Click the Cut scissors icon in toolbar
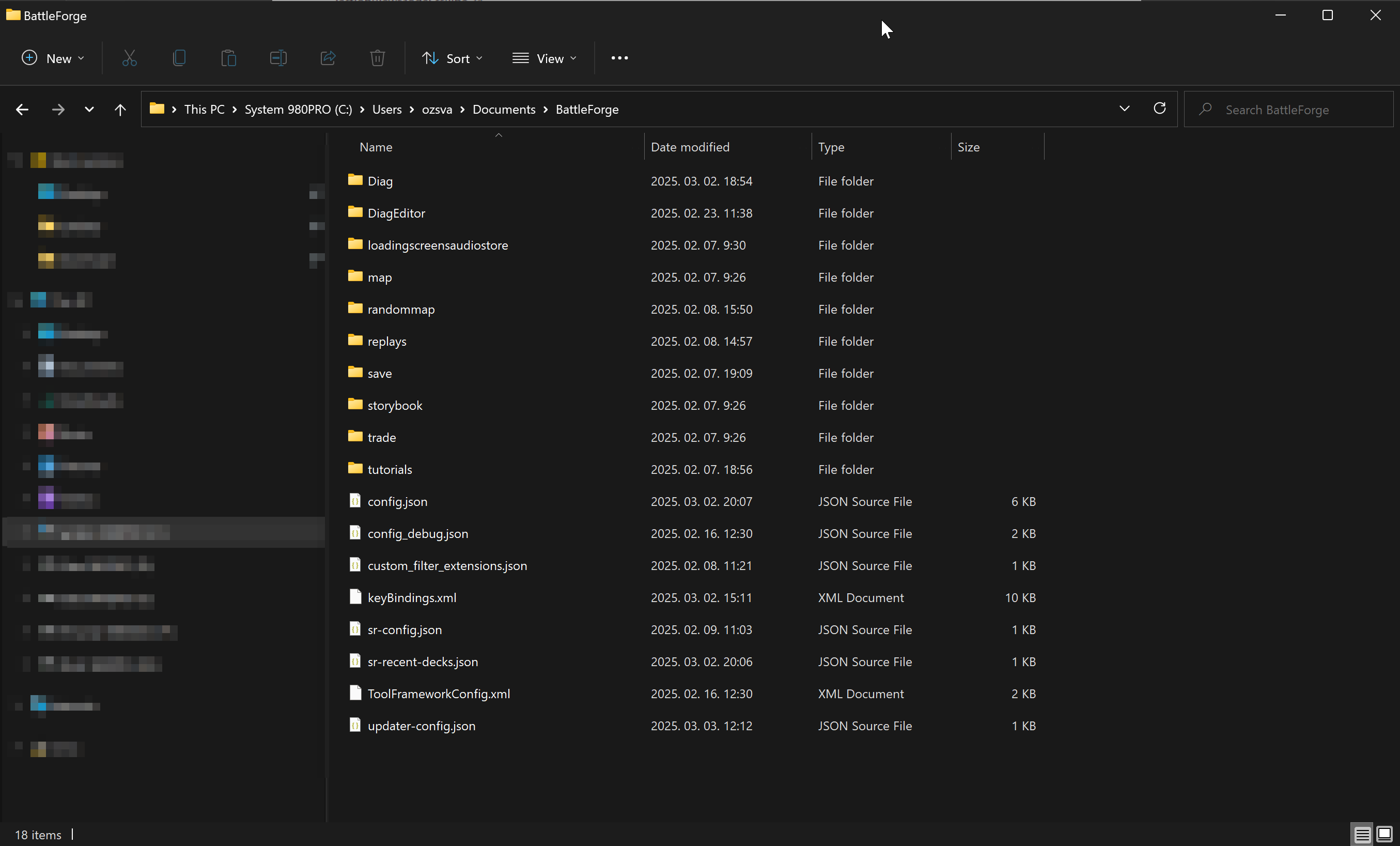Image resolution: width=1400 pixels, height=846 pixels. 130,58
